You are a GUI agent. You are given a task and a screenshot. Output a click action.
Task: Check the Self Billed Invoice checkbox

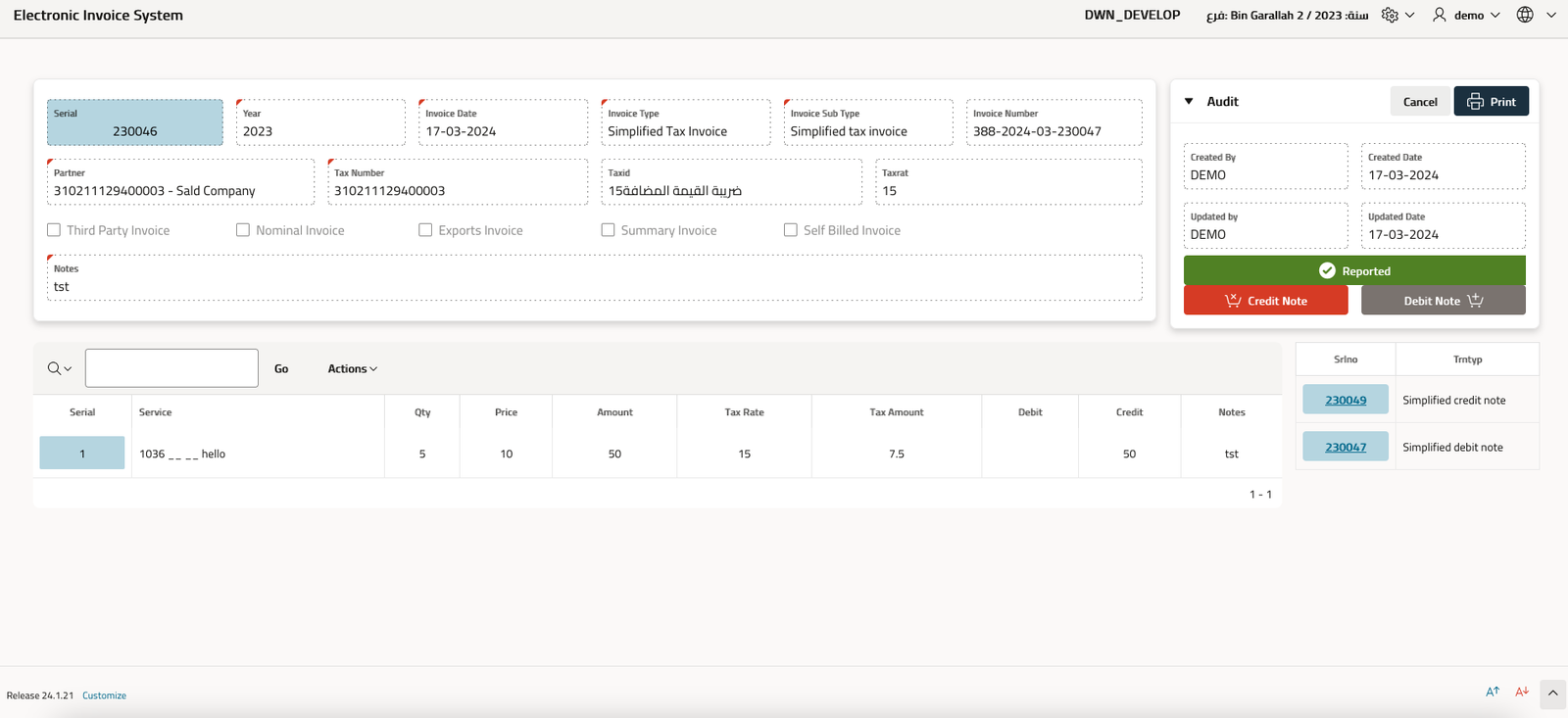point(790,230)
